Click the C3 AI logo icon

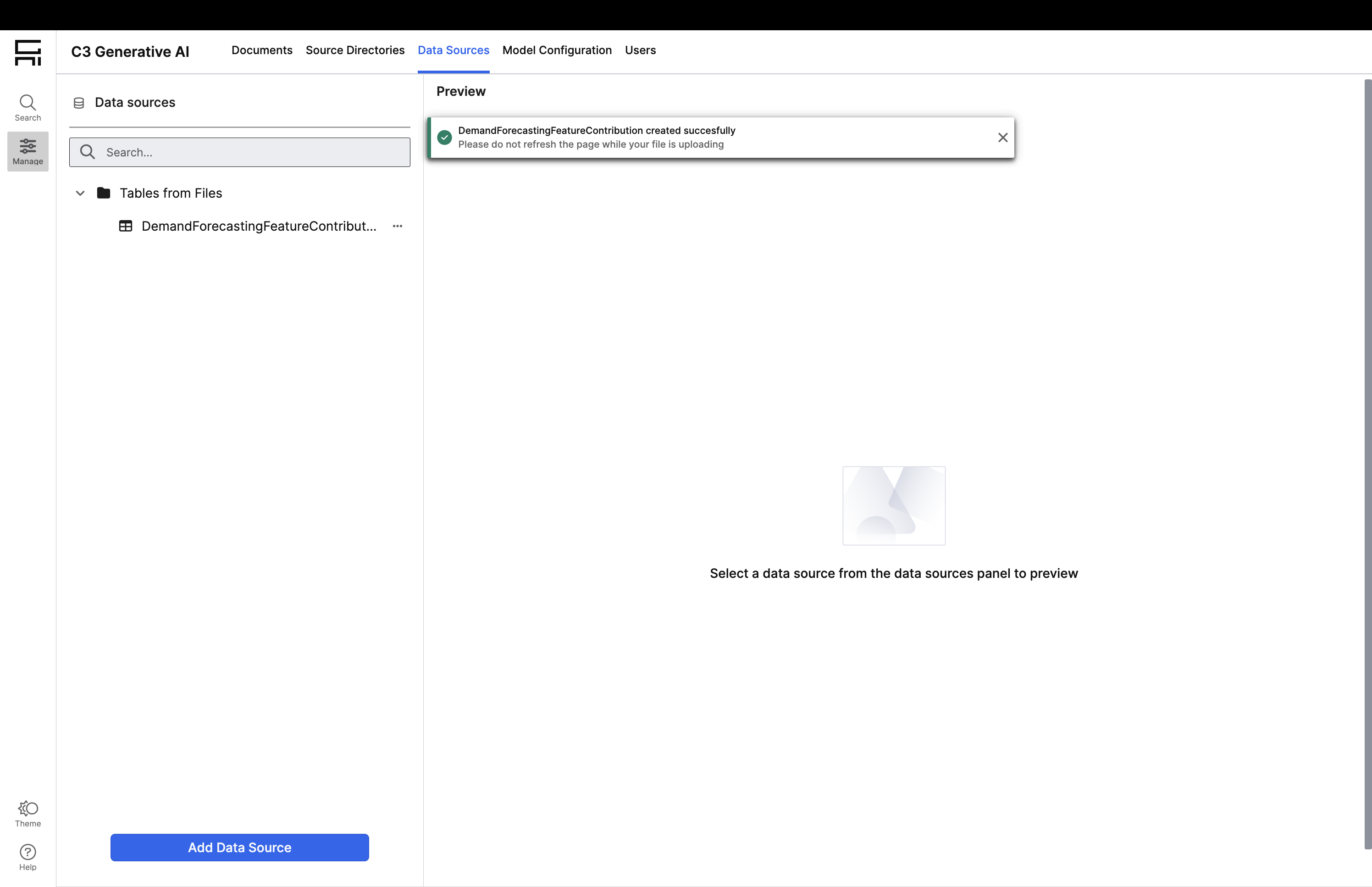click(x=28, y=52)
